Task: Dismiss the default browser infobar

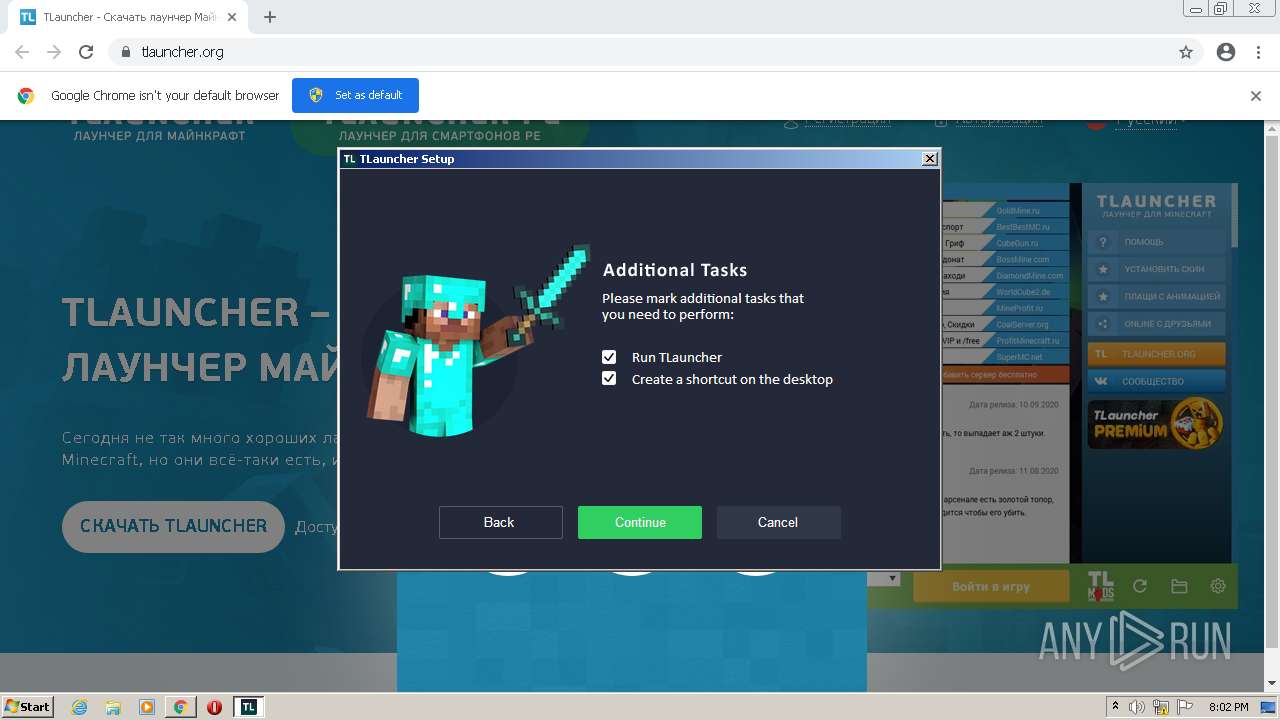Action: pyautogui.click(x=1256, y=96)
